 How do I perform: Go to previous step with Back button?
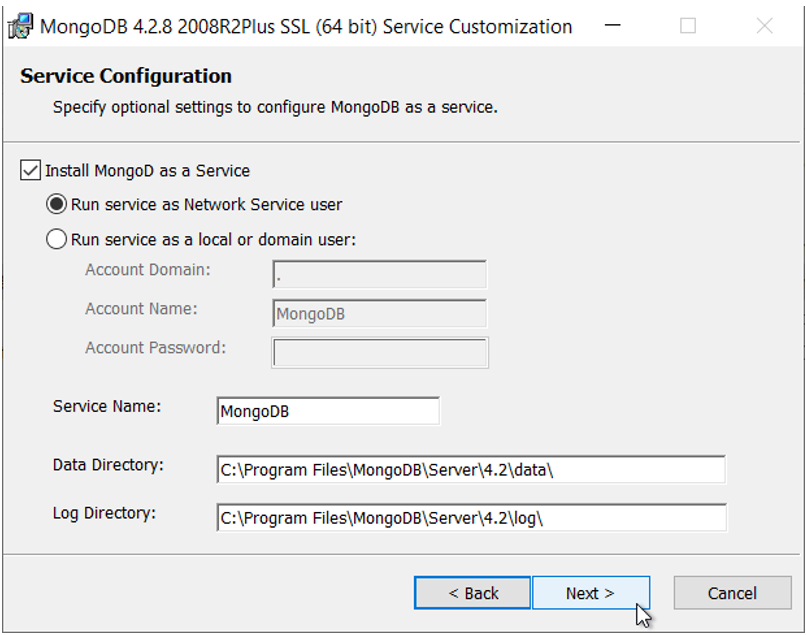tap(473, 593)
